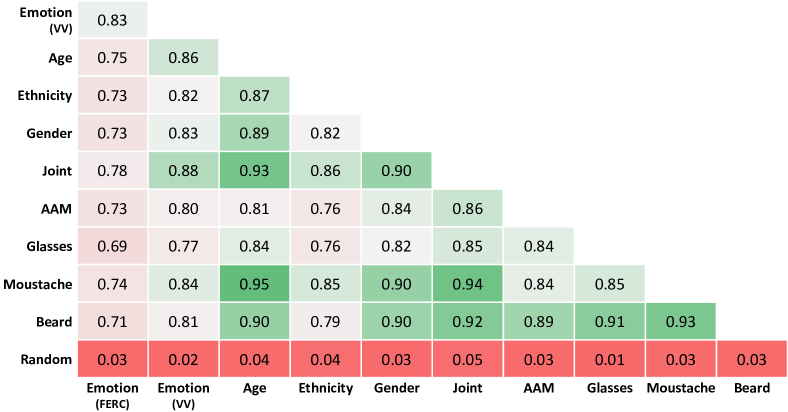788x412 pixels.
Task: Click the 0.95 cell for Moustache and Age
Action: click(x=254, y=284)
